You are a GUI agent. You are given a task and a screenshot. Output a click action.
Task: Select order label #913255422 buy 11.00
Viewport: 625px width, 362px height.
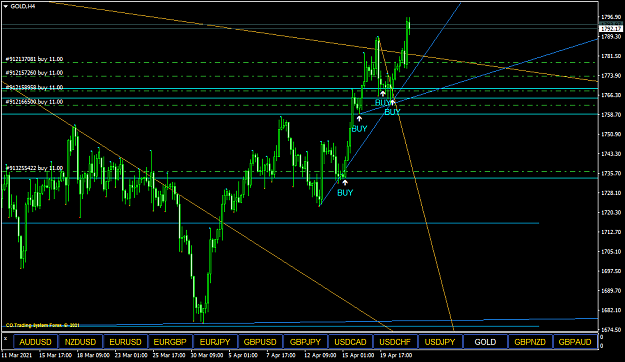[x=34, y=168]
